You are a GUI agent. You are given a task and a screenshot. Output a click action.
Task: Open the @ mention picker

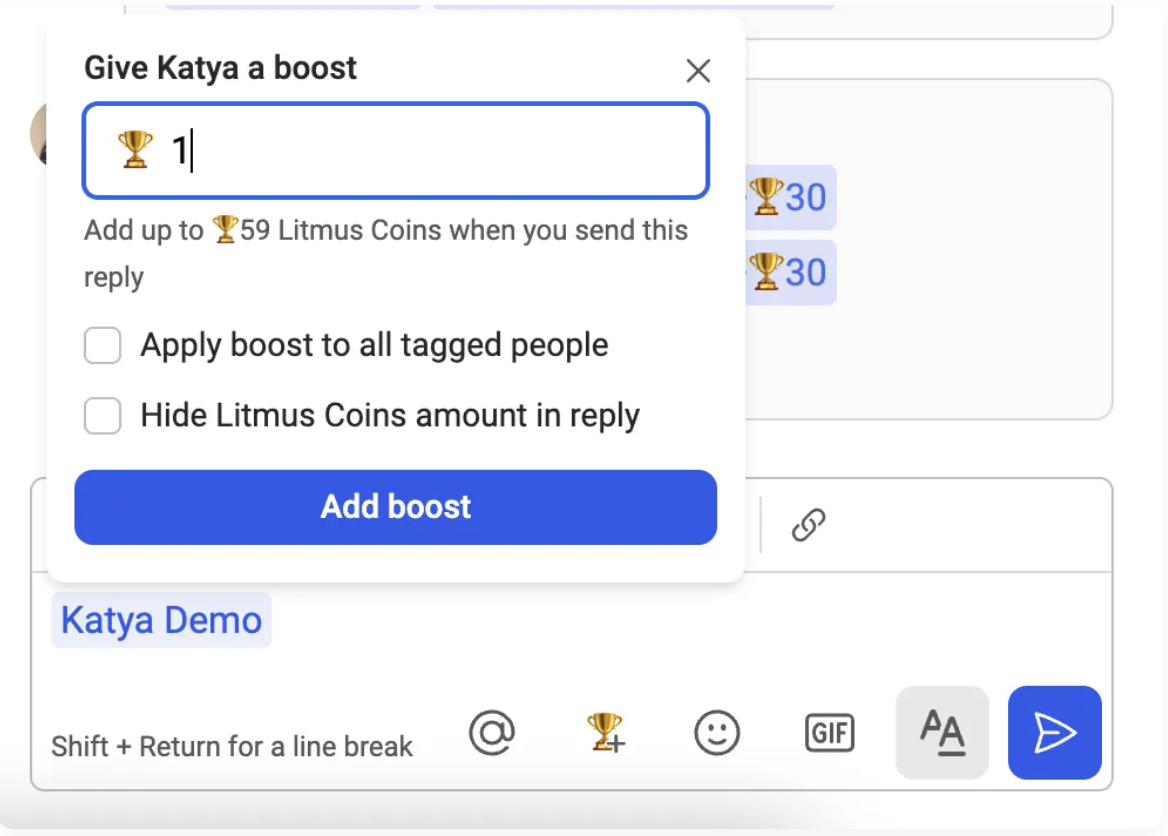pos(492,734)
